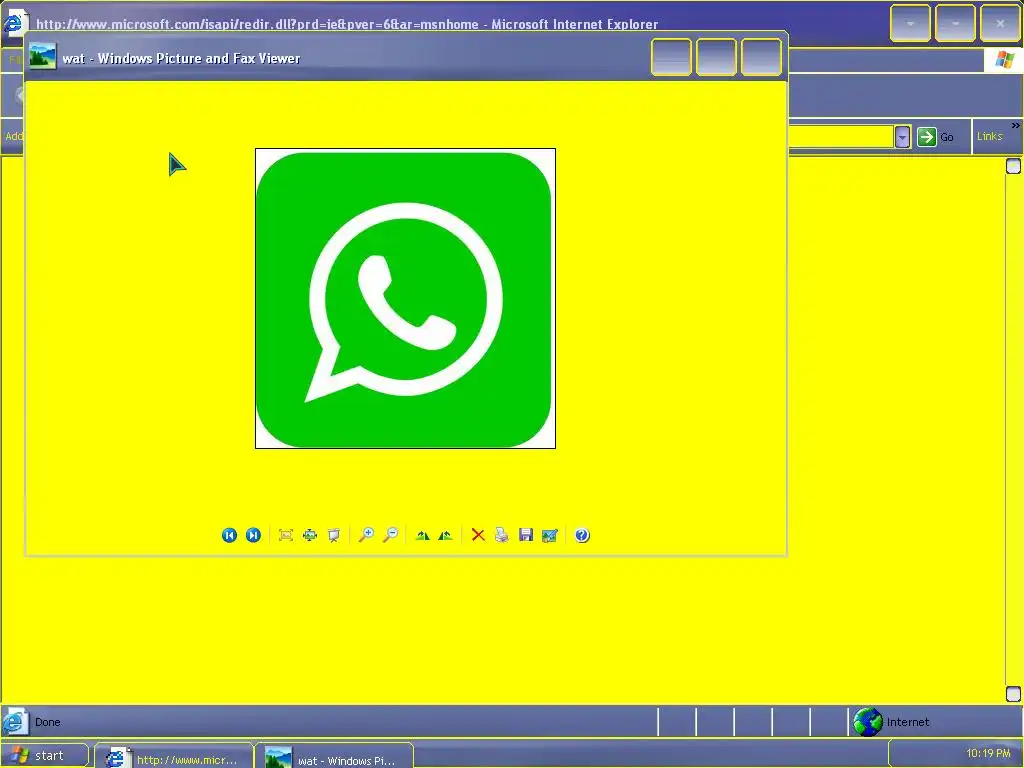Viewport: 1024px width, 768px height.
Task: Save a copy with floppy icon
Action: point(526,536)
